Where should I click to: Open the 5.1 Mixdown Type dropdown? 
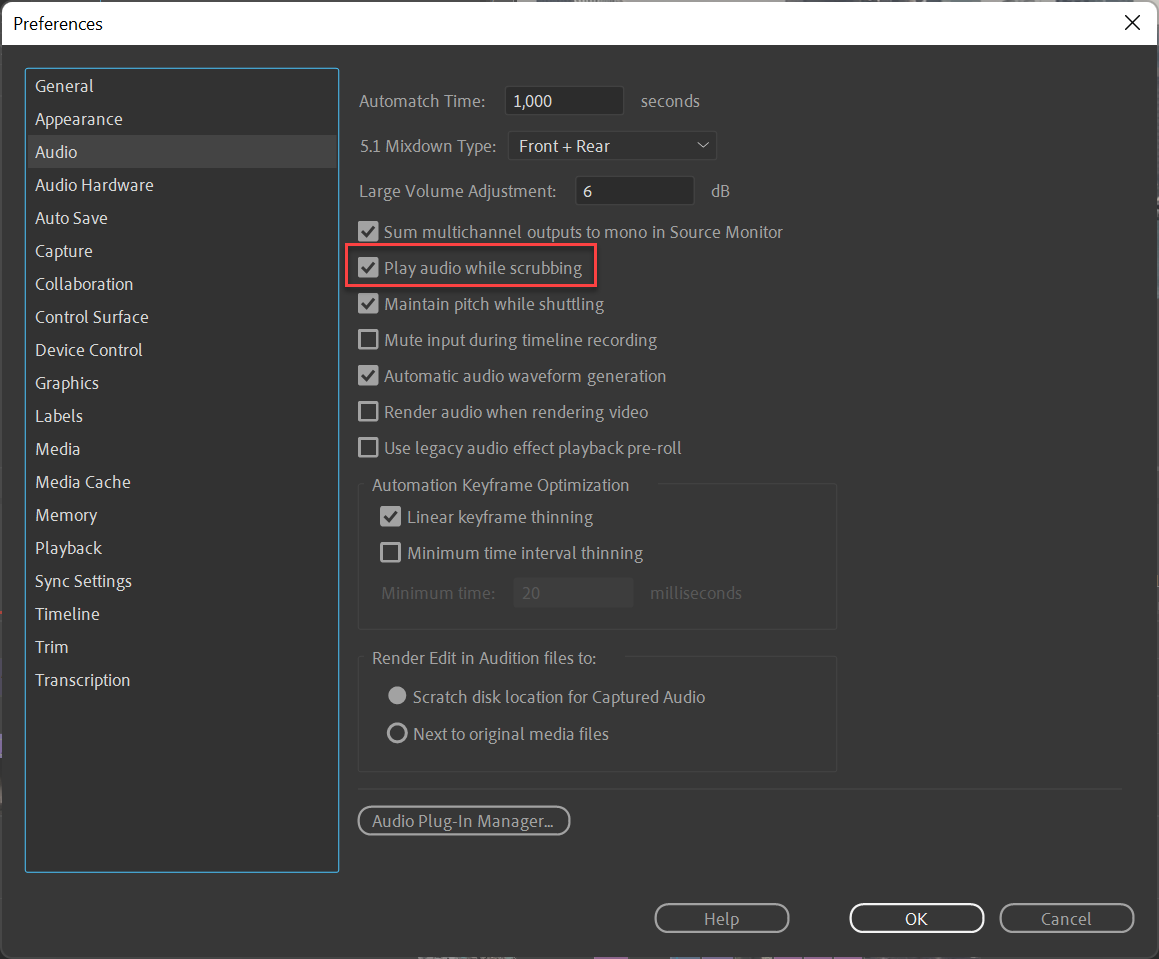(611, 145)
